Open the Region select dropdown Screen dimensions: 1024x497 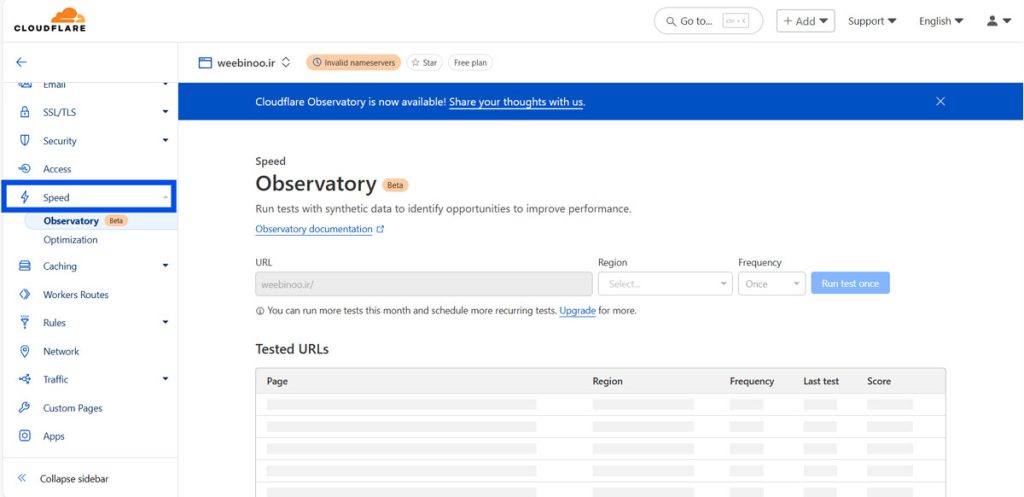tap(664, 284)
